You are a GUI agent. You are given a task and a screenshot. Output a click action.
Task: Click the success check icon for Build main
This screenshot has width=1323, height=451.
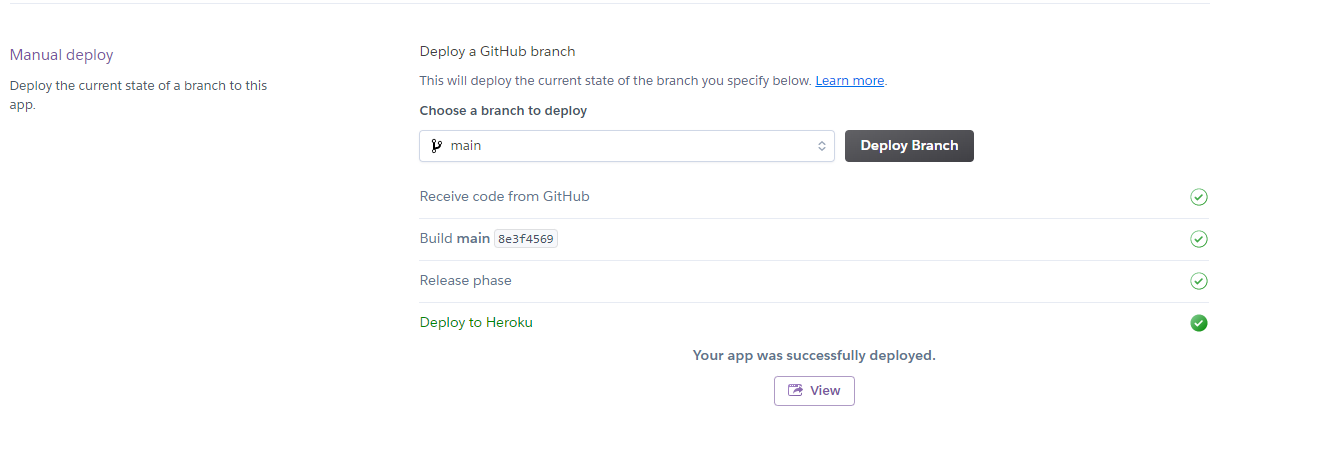[1199, 239]
